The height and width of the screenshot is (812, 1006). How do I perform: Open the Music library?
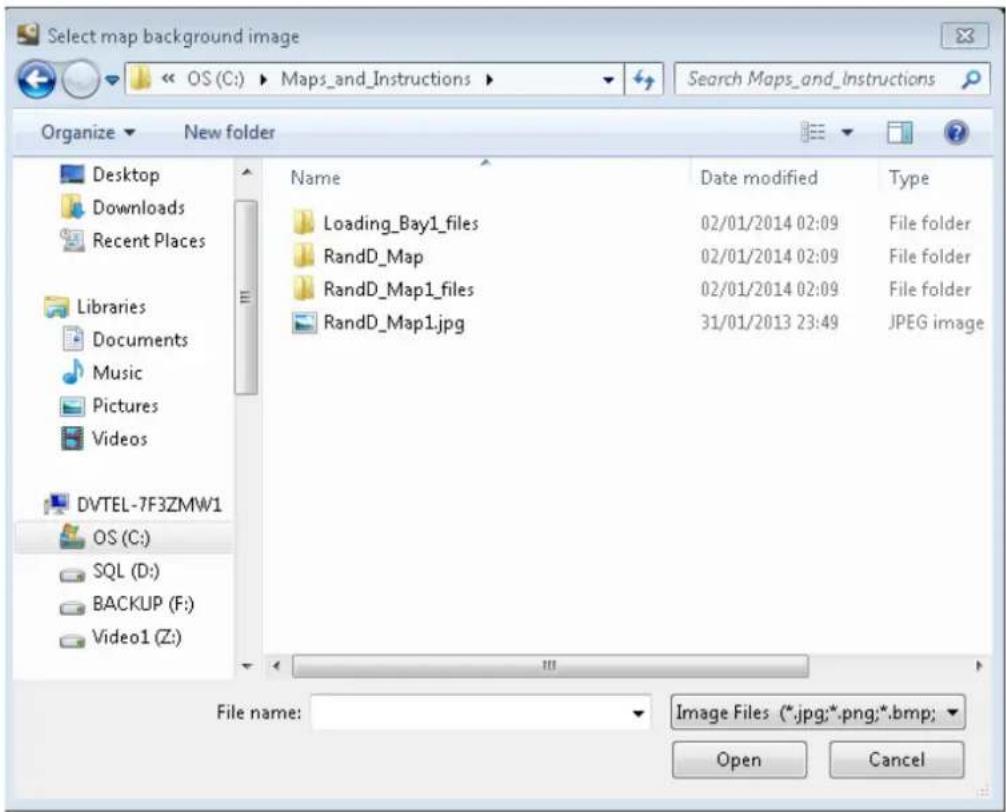[102, 372]
